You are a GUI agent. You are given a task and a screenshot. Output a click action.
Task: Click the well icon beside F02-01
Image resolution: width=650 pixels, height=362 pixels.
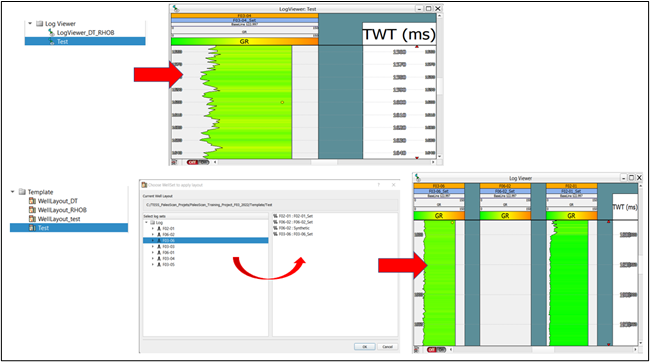pyautogui.click(x=159, y=228)
